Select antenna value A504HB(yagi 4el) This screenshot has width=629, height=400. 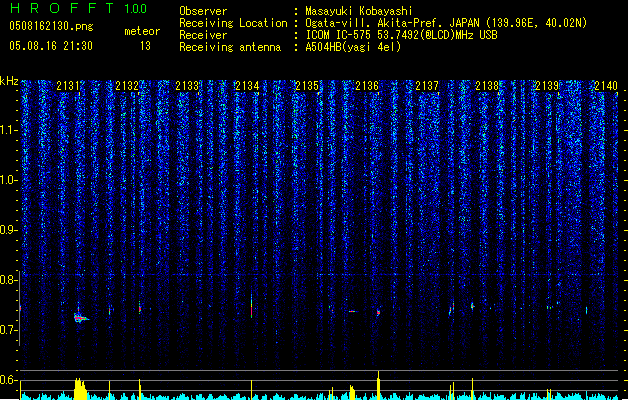point(353,47)
